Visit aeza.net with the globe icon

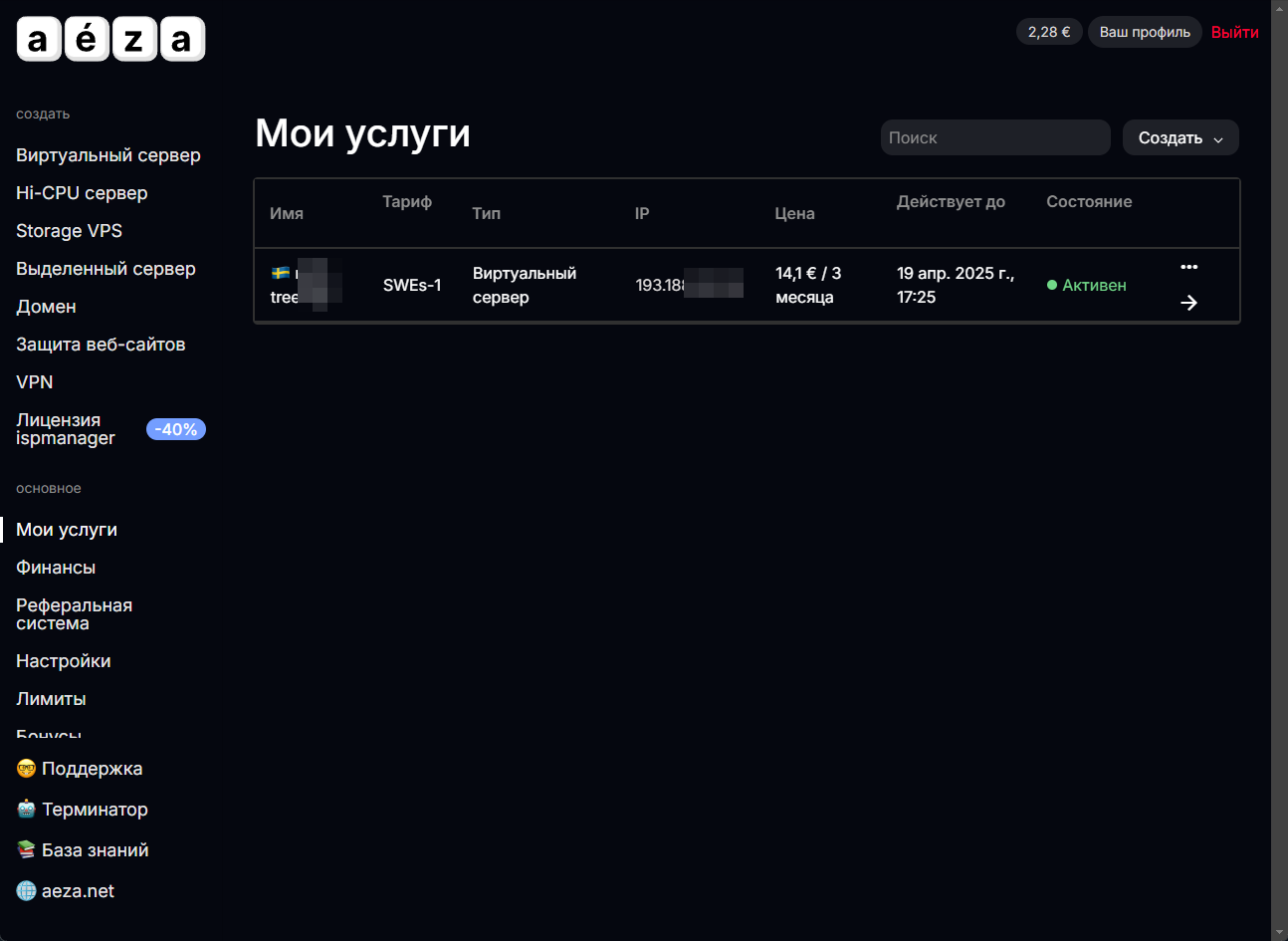(x=66, y=891)
